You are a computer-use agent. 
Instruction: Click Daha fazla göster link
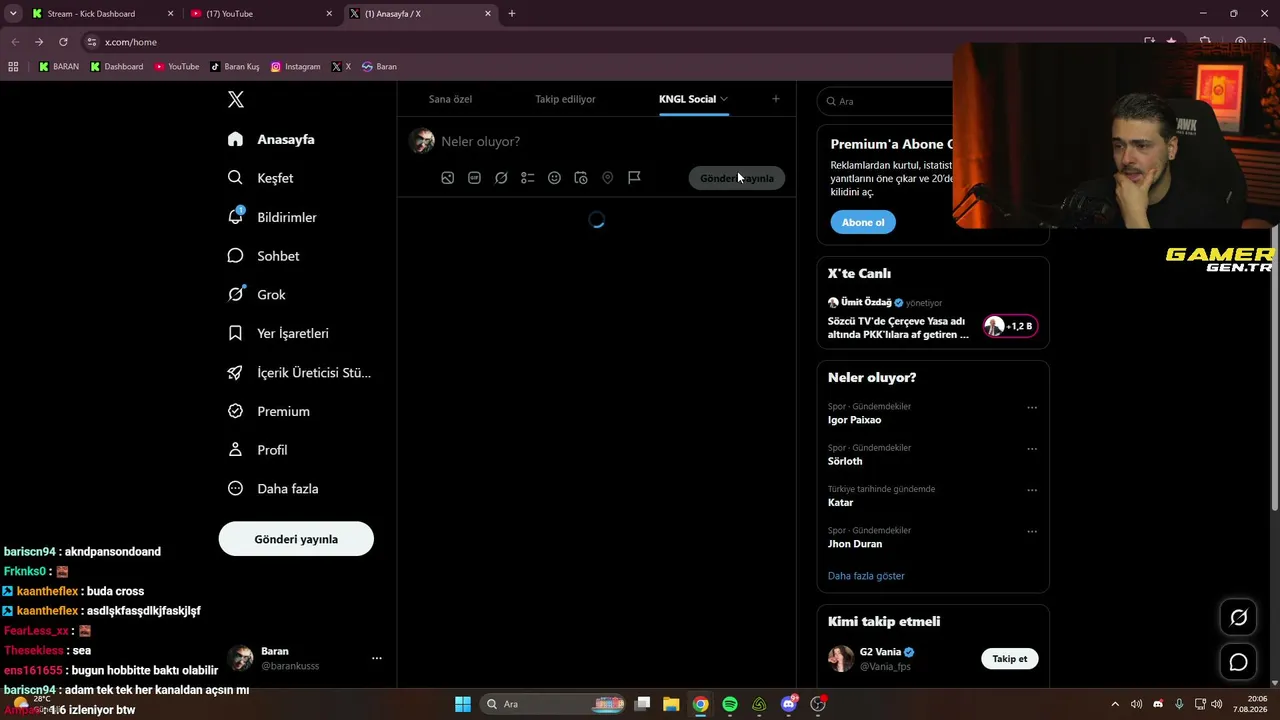(x=866, y=576)
